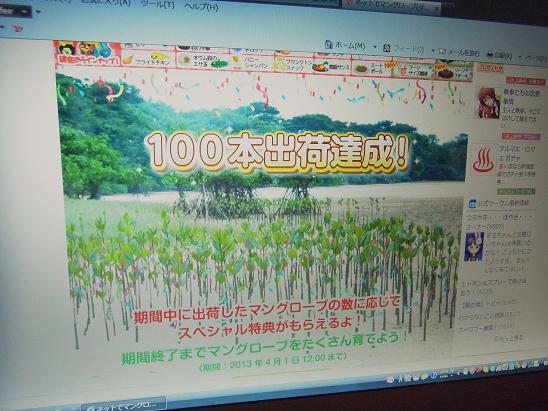
Task: Click the read mail (メールを読む) envelope icon
Action: [x=442, y=51]
